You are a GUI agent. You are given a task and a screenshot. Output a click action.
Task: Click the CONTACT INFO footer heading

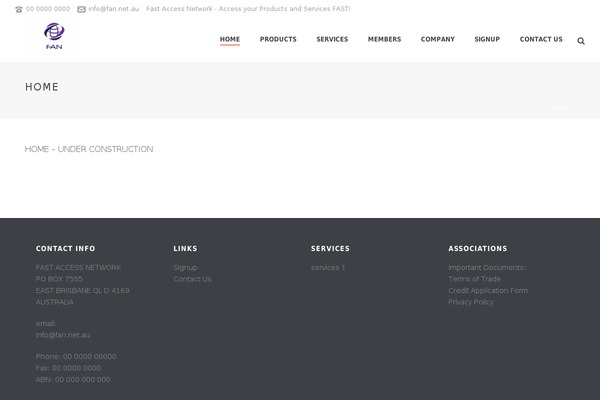(x=65, y=248)
